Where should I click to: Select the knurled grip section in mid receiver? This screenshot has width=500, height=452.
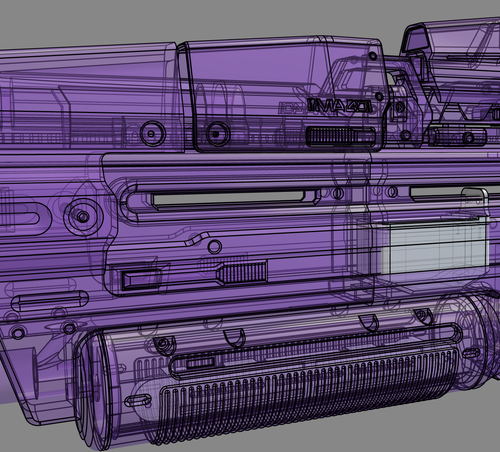(243, 271)
